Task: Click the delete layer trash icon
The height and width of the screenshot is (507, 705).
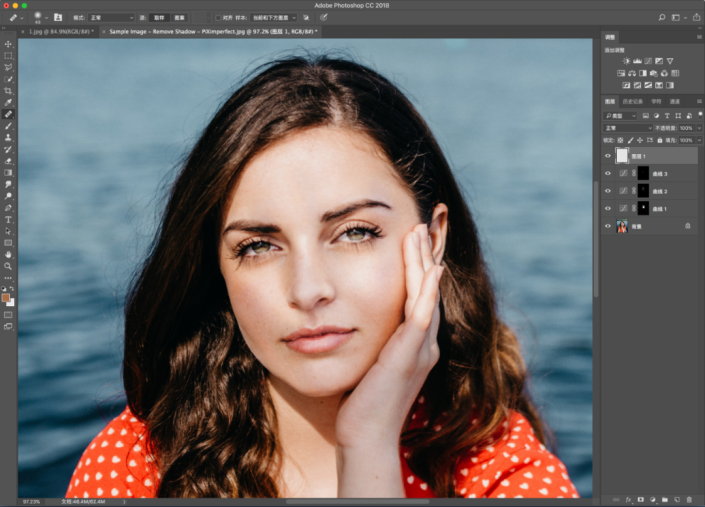Action: click(x=690, y=498)
